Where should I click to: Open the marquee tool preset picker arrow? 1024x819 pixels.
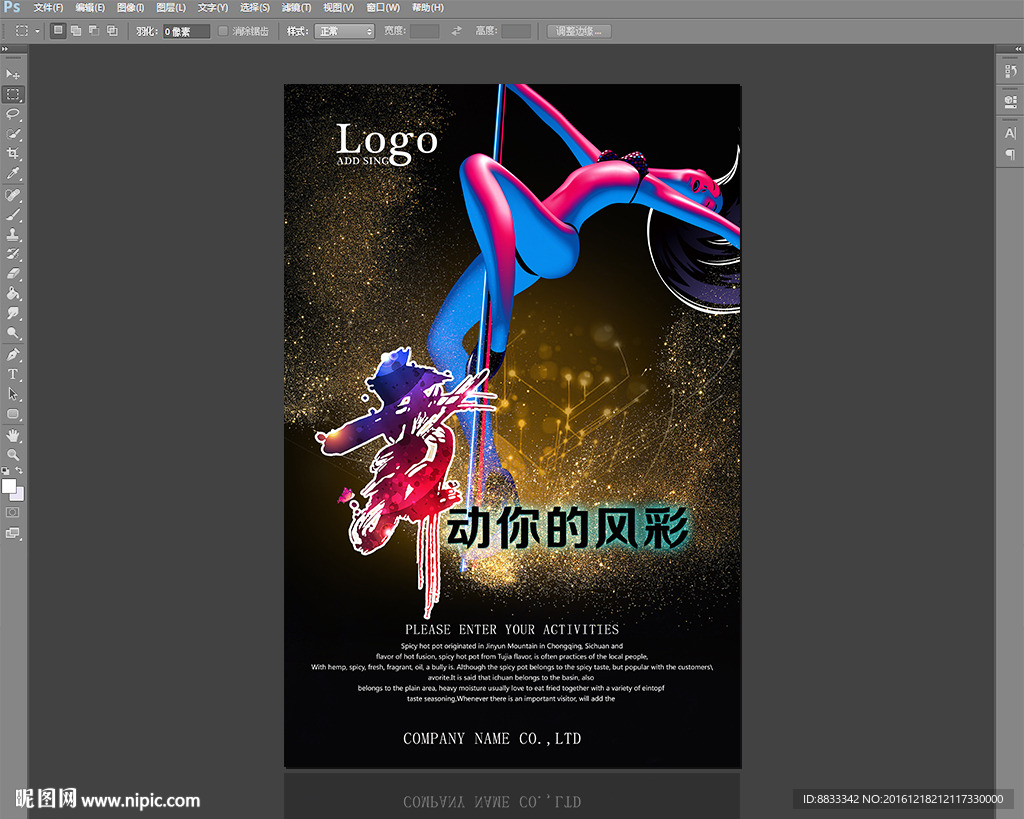[x=37, y=31]
